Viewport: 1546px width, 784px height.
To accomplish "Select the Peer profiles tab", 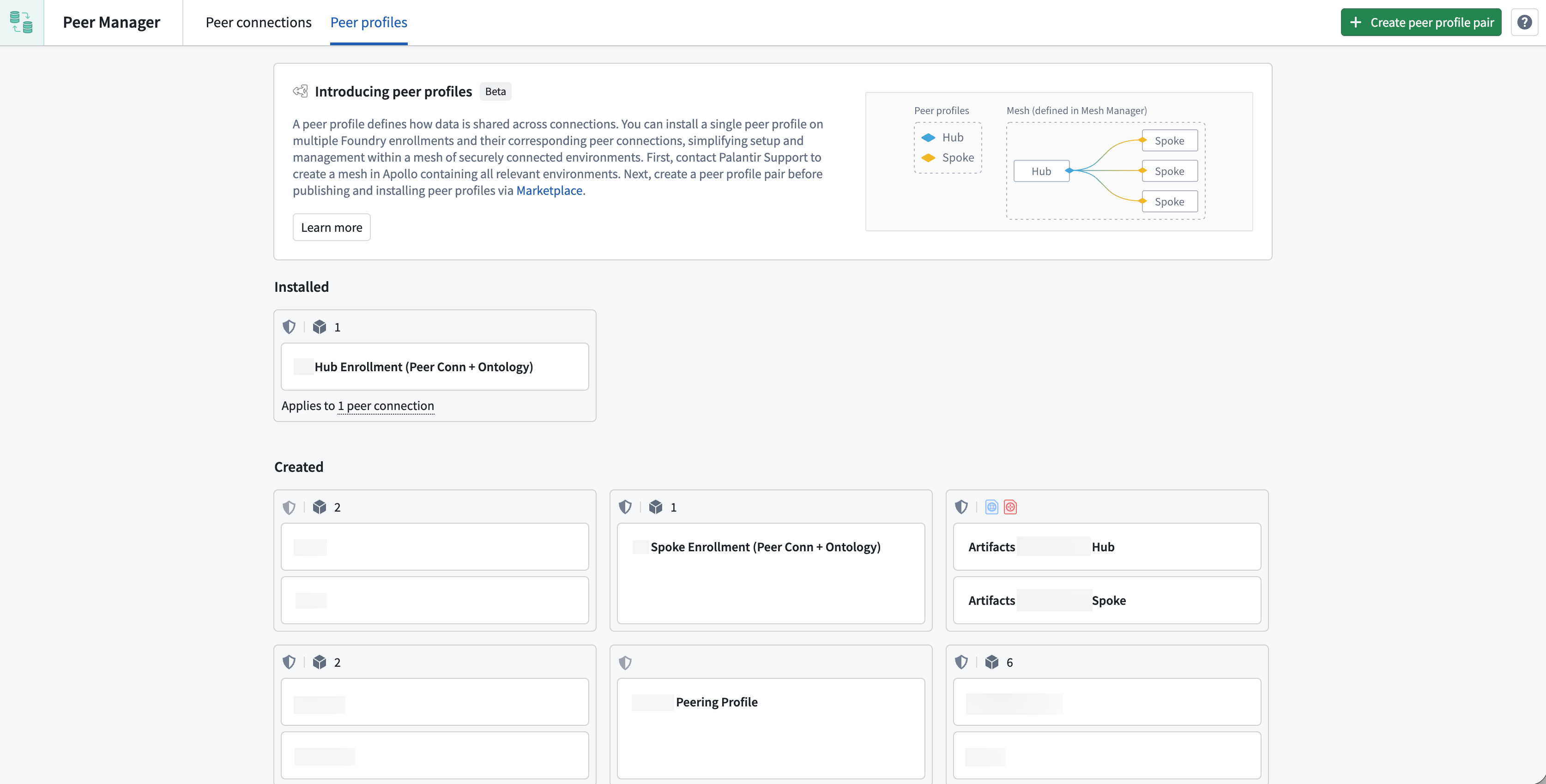I will pos(368,22).
